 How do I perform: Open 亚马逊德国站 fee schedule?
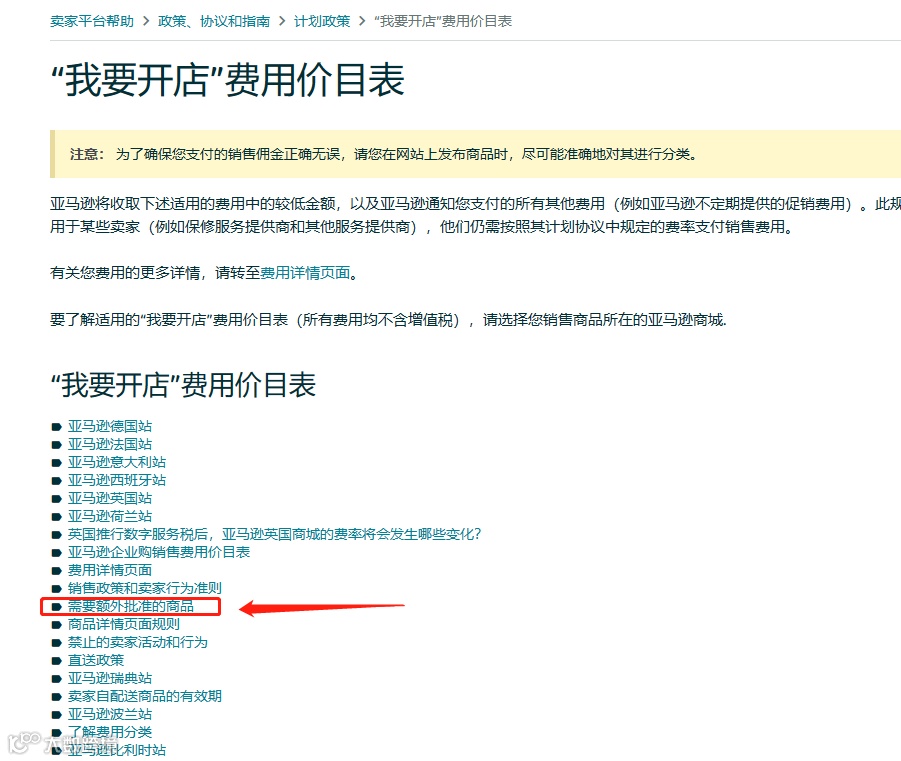(110, 426)
